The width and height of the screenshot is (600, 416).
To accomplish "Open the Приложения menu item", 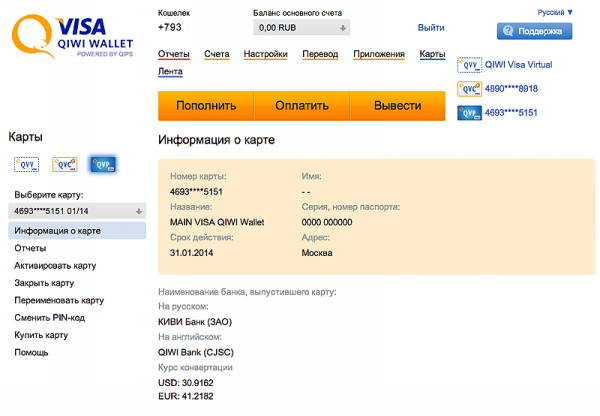I will point(379,54).
